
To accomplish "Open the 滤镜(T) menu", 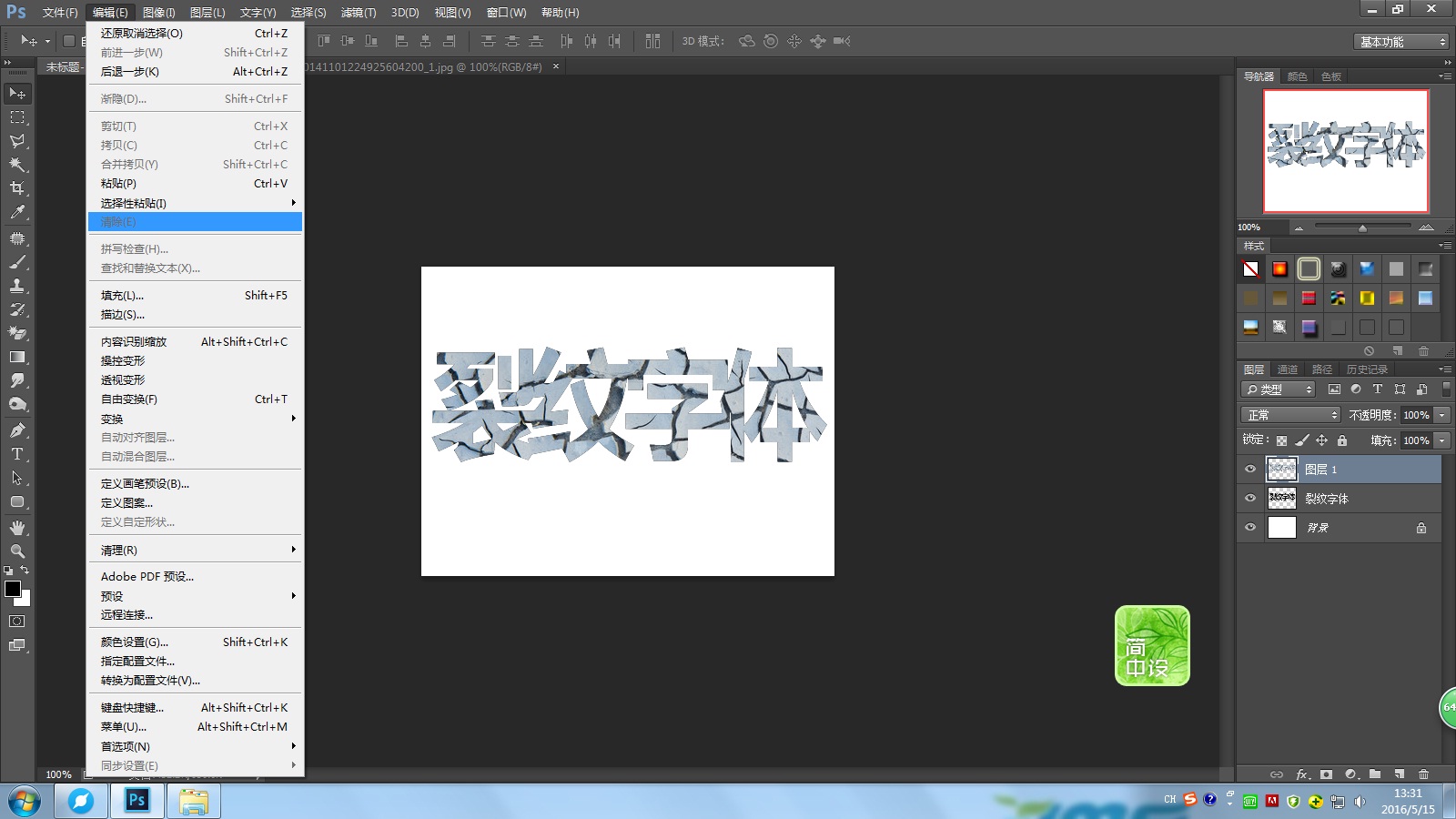I will [x=359, y=13].
